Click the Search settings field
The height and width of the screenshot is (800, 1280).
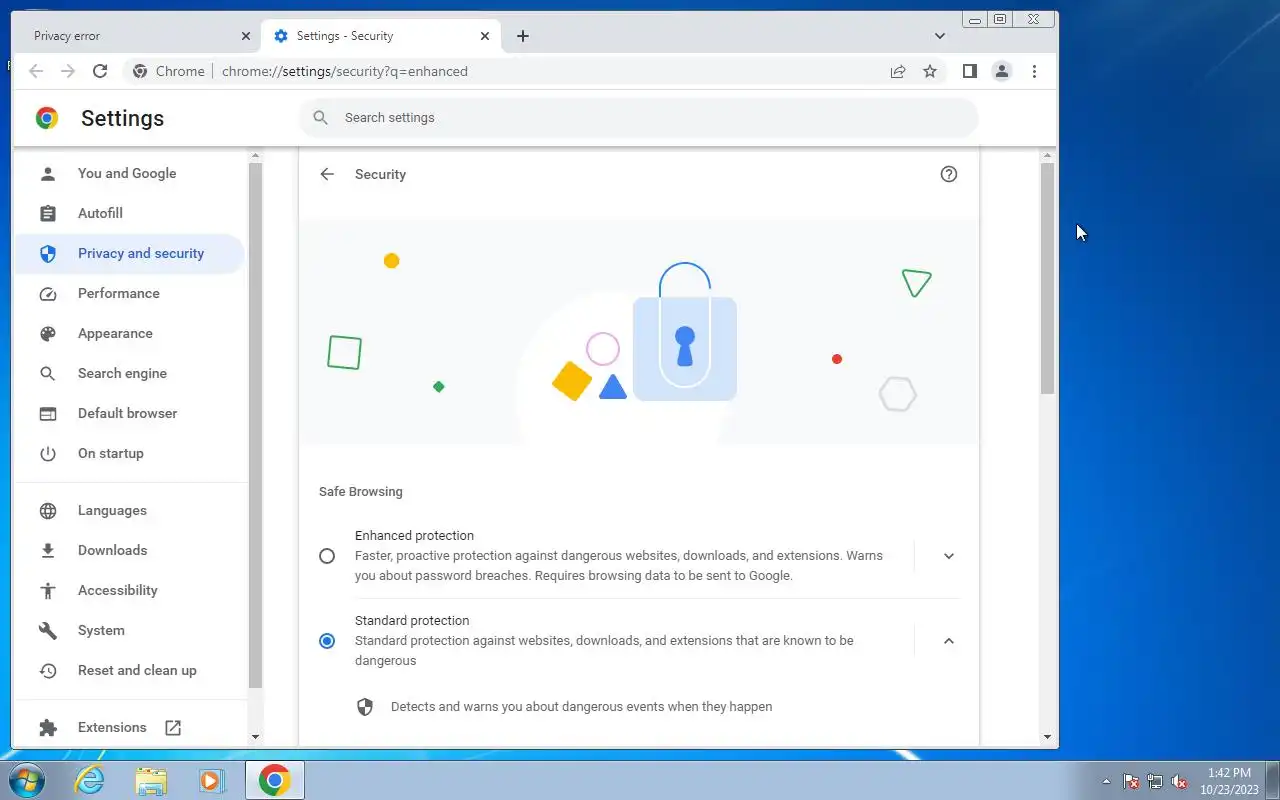coord(638,117)
